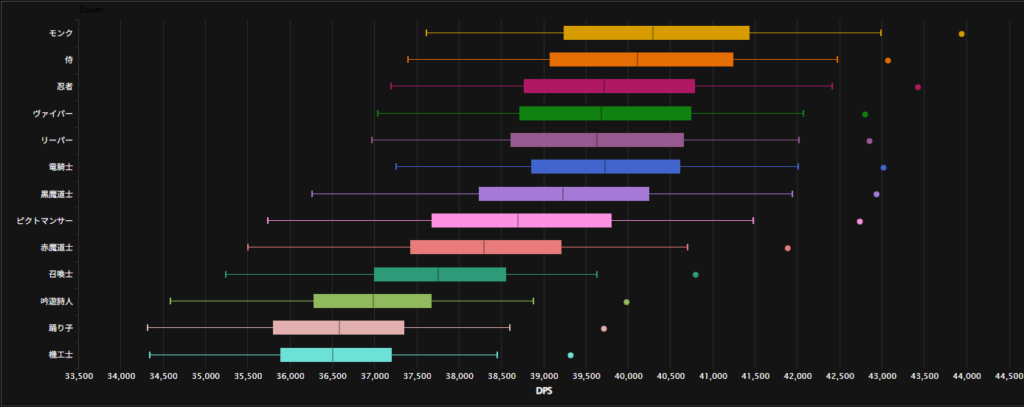Click the cyan 機工士 outlier point
The width and height of the screenshot is (1024, 407).
570,355
